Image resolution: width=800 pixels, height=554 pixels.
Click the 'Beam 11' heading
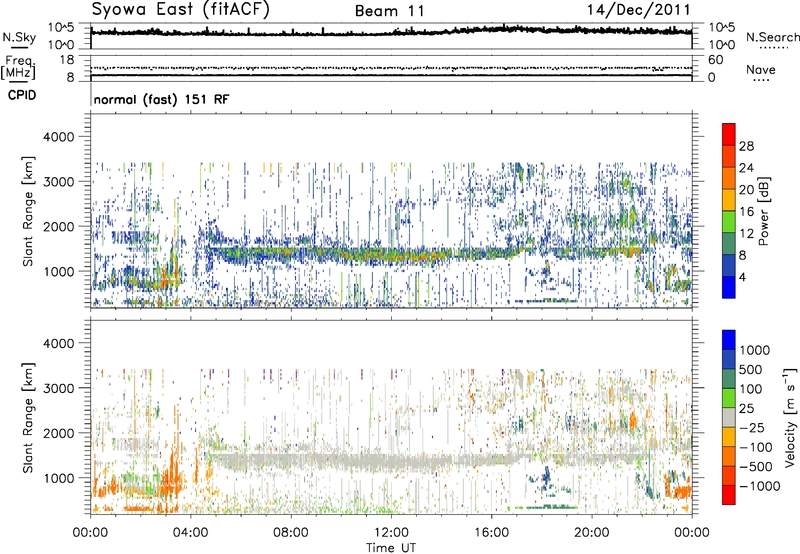[390, 11]
